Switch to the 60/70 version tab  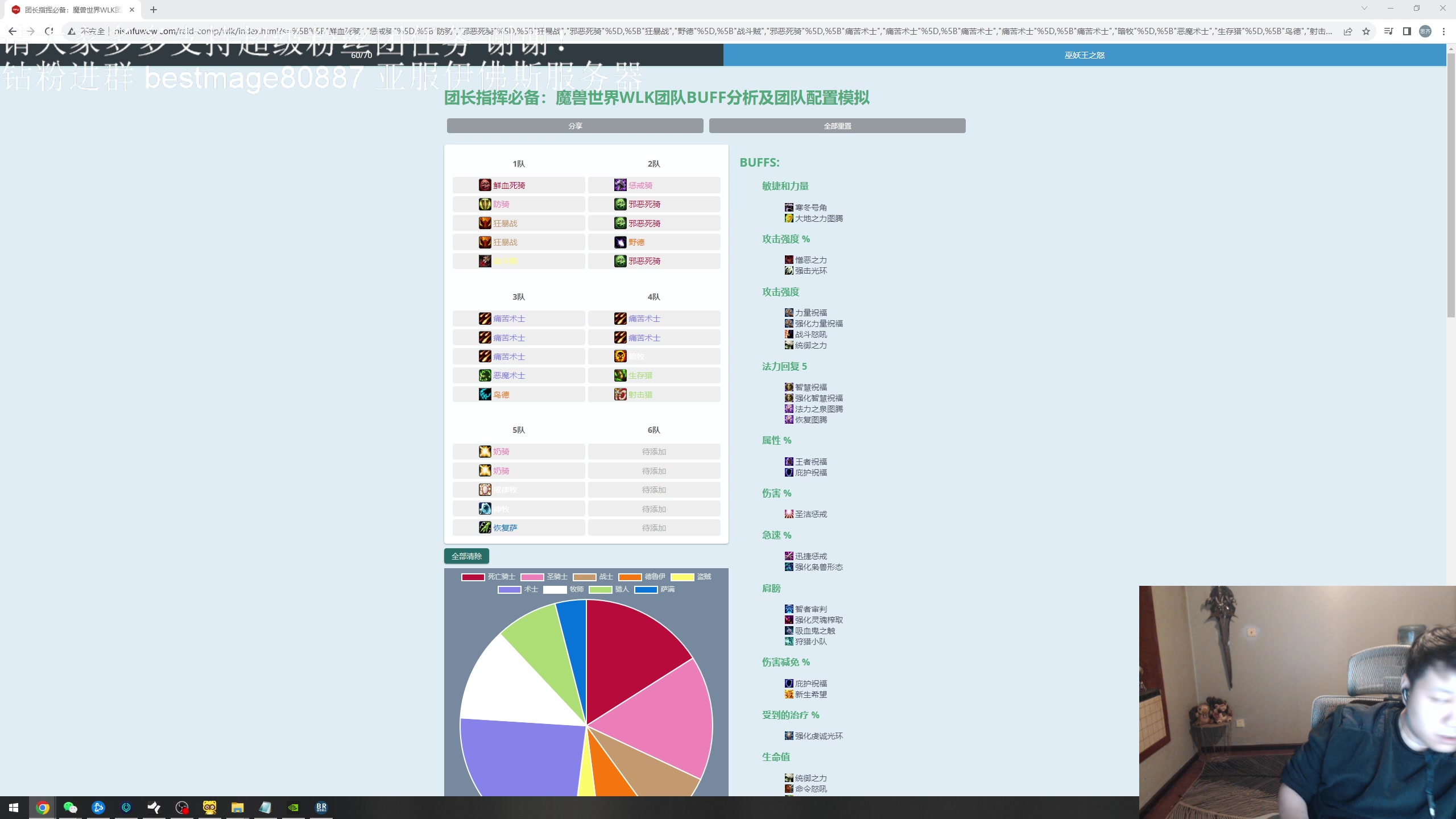tap(362, 55)
